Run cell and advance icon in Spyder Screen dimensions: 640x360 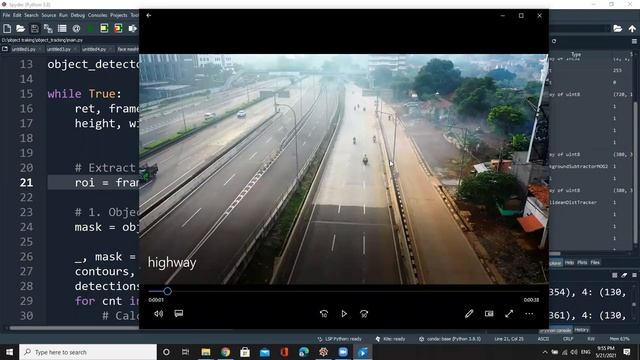[118, 28]
